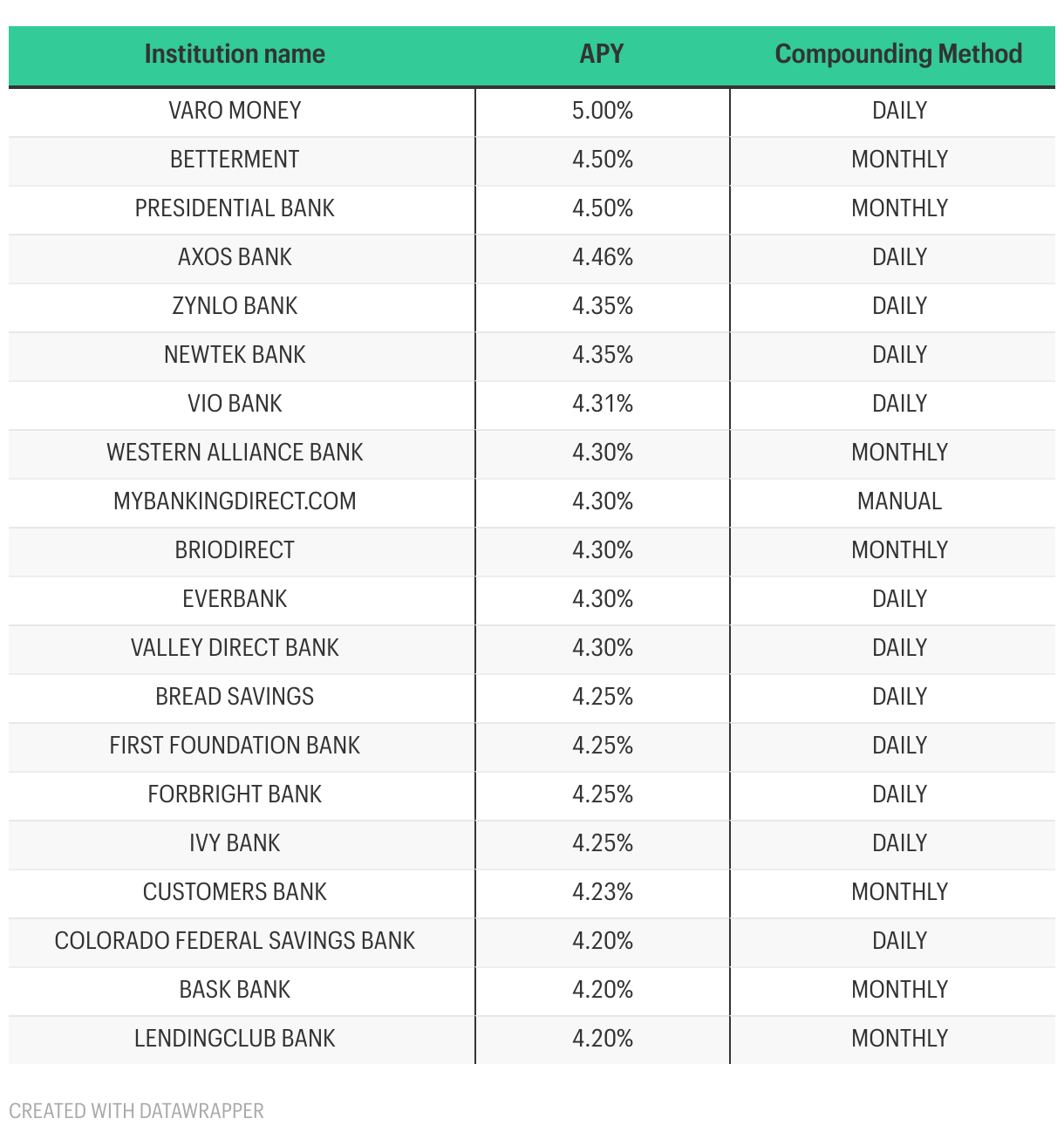Click the Compounding Method column header
The height and width of the screenshot is (1132, 1064).
click(x=898, y=54)
